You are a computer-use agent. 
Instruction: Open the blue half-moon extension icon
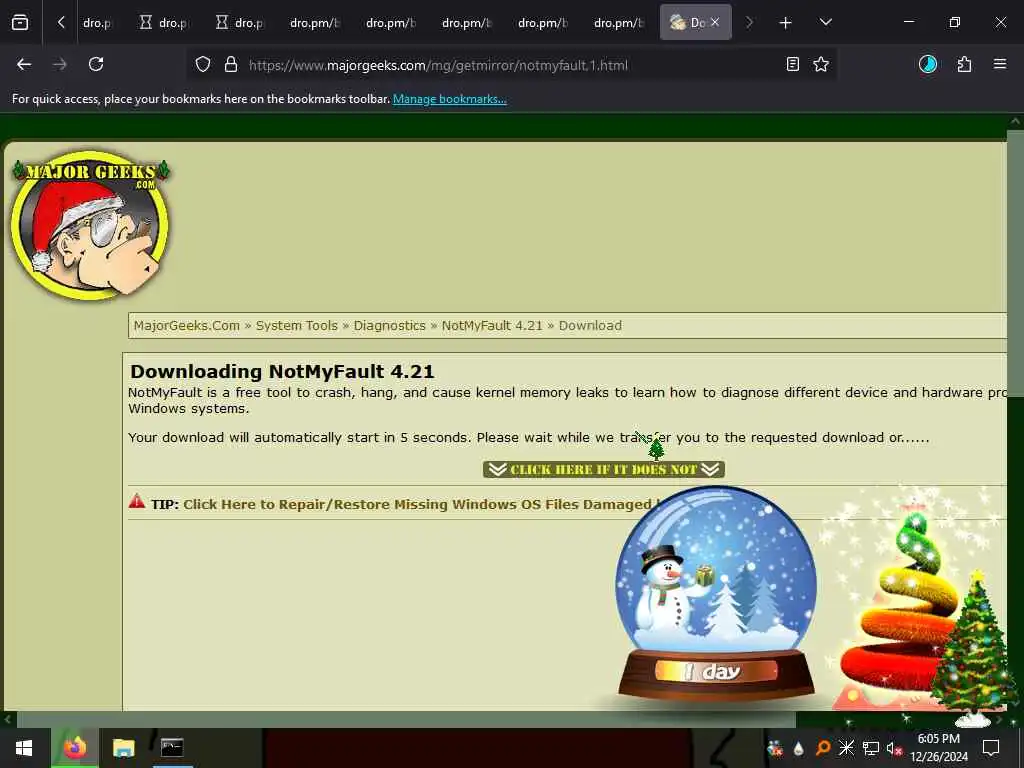(x=927, y=64)
